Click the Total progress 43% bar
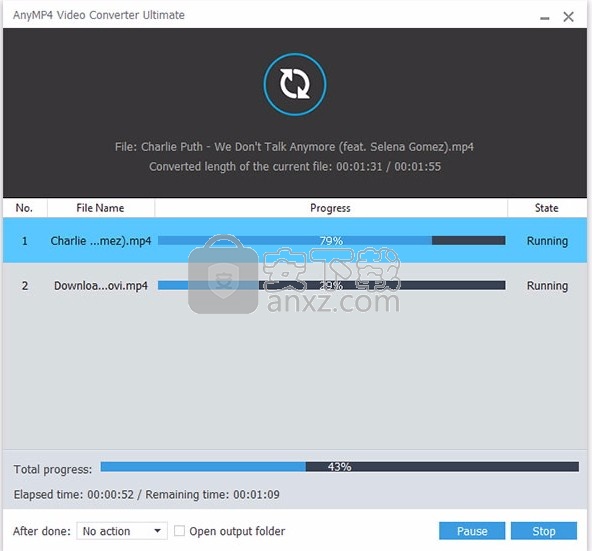 tap(339, 467)
